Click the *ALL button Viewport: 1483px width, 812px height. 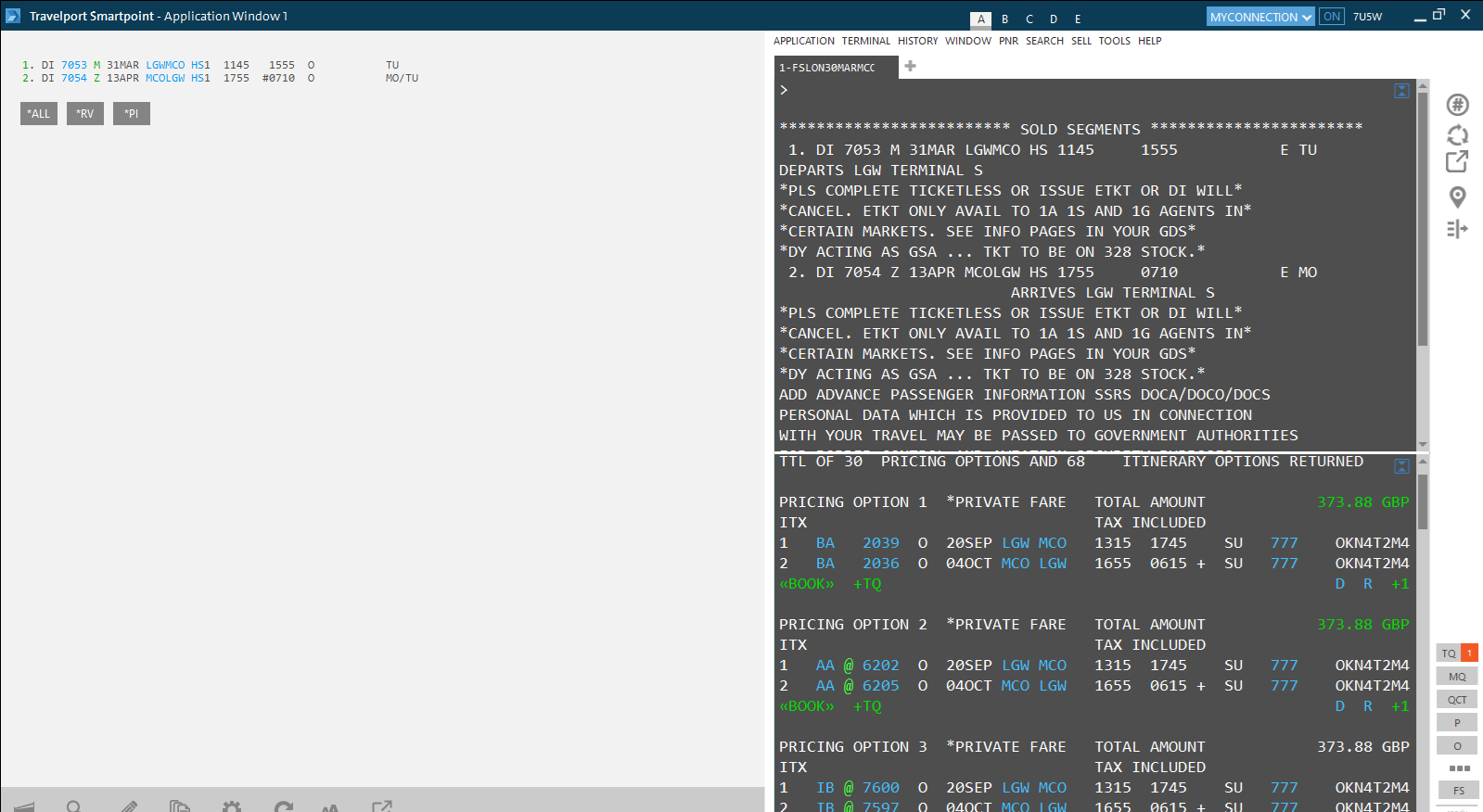(39, 114)
